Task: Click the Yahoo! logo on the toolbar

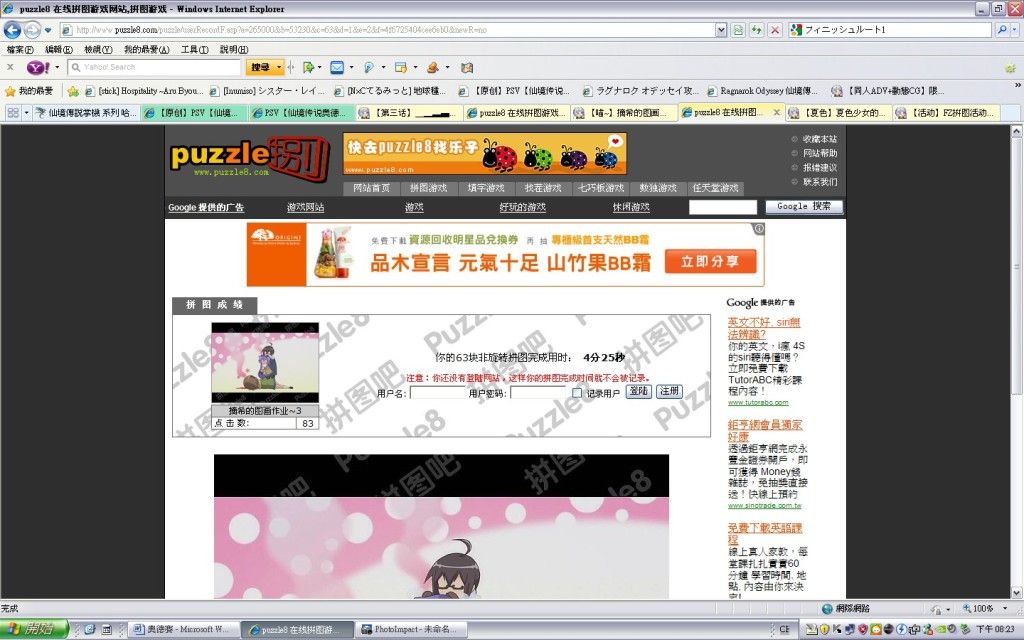Action: coord(38,67)
